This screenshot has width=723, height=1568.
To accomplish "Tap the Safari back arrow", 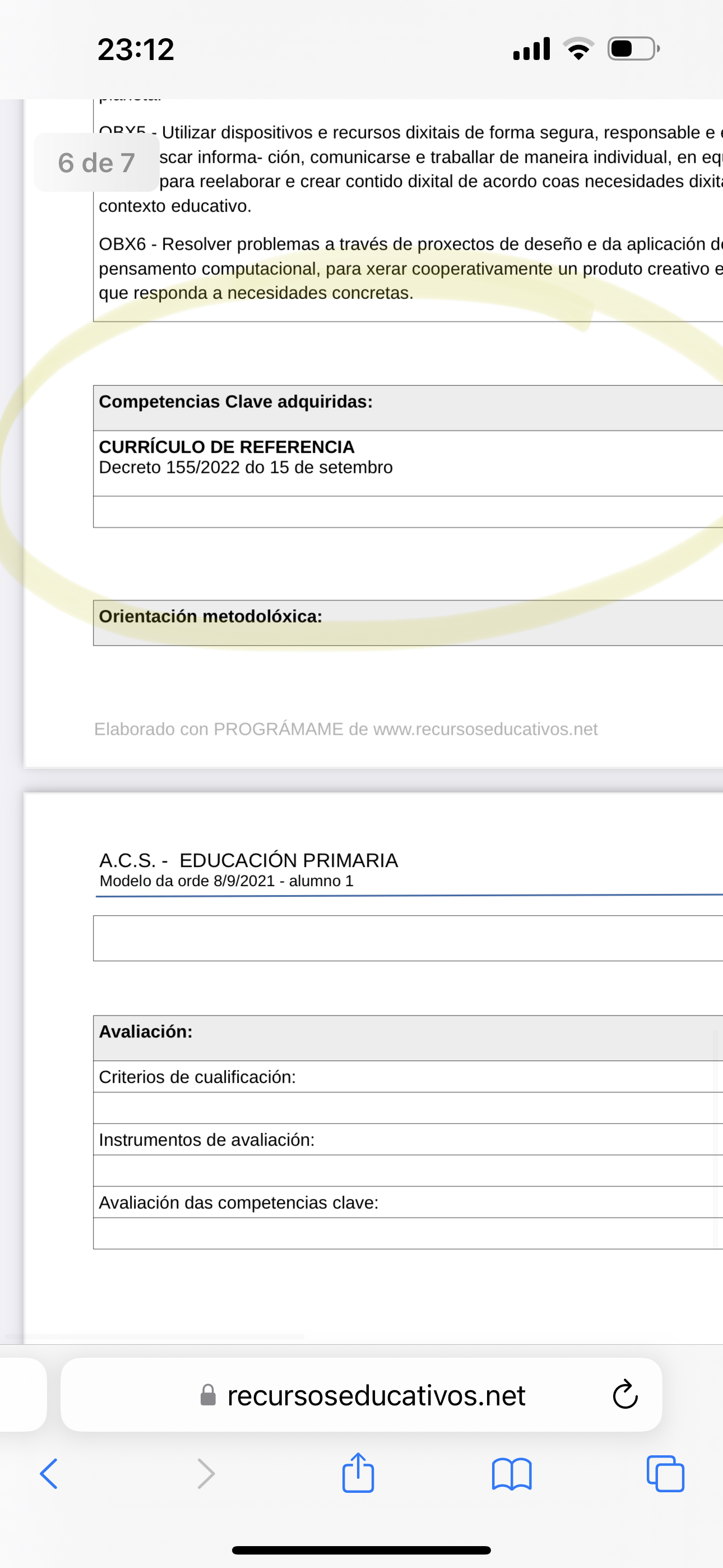I will 49,1474.
